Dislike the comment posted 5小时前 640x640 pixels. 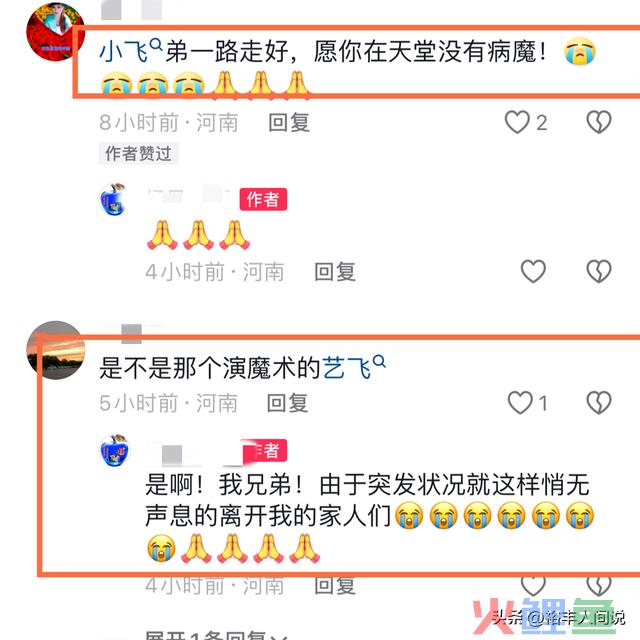pyautogui.click(x=599, y=403)
